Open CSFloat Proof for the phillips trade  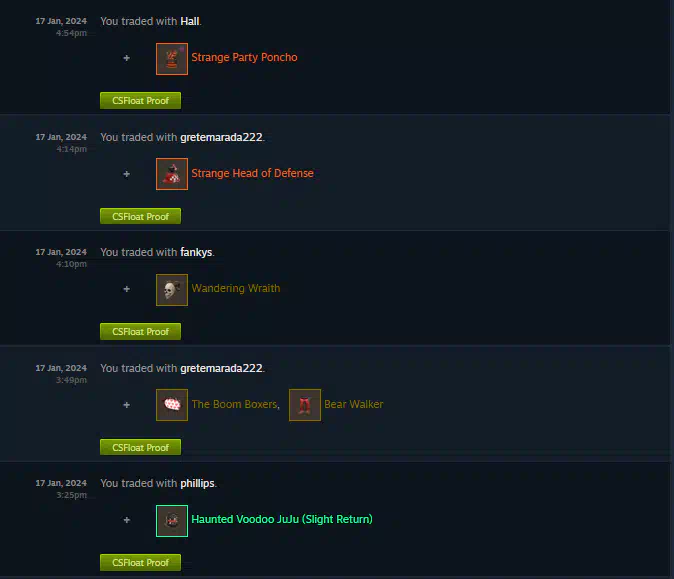coord(140,562)
